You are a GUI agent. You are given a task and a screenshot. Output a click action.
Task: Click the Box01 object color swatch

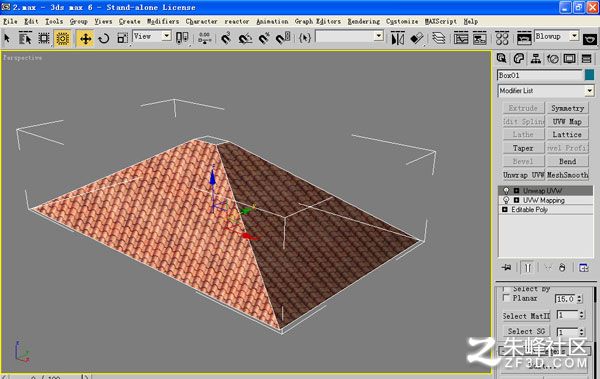(589, 75)
